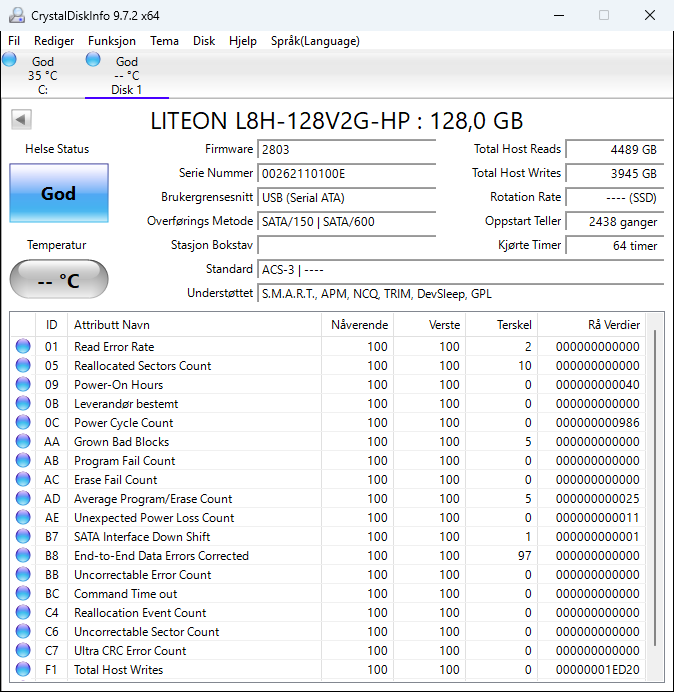
Task: Click the Total Host Reads 4489 GB value
Action: click(x=614, y=150)
